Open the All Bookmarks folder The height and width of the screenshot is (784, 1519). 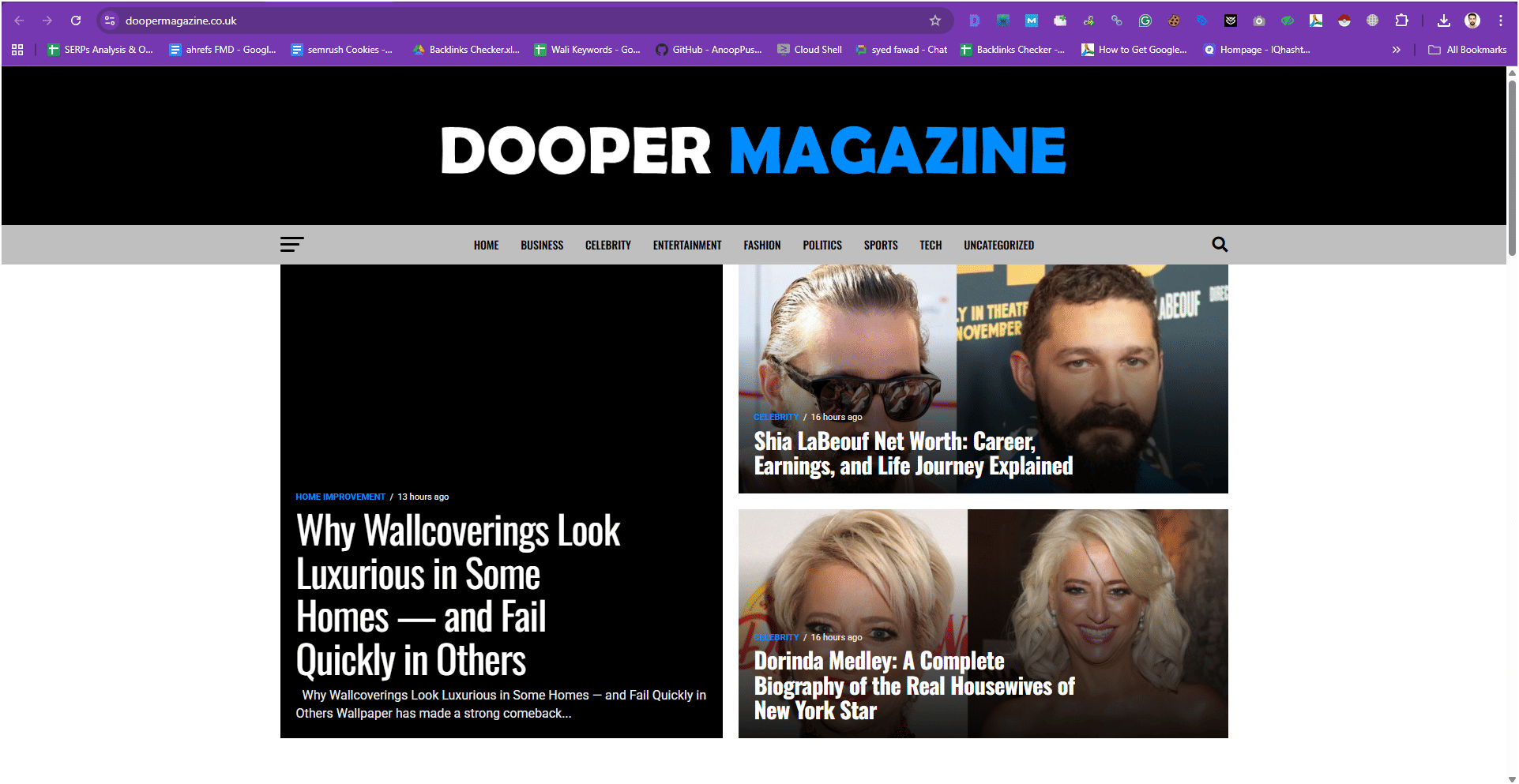tap(1468, 50)
